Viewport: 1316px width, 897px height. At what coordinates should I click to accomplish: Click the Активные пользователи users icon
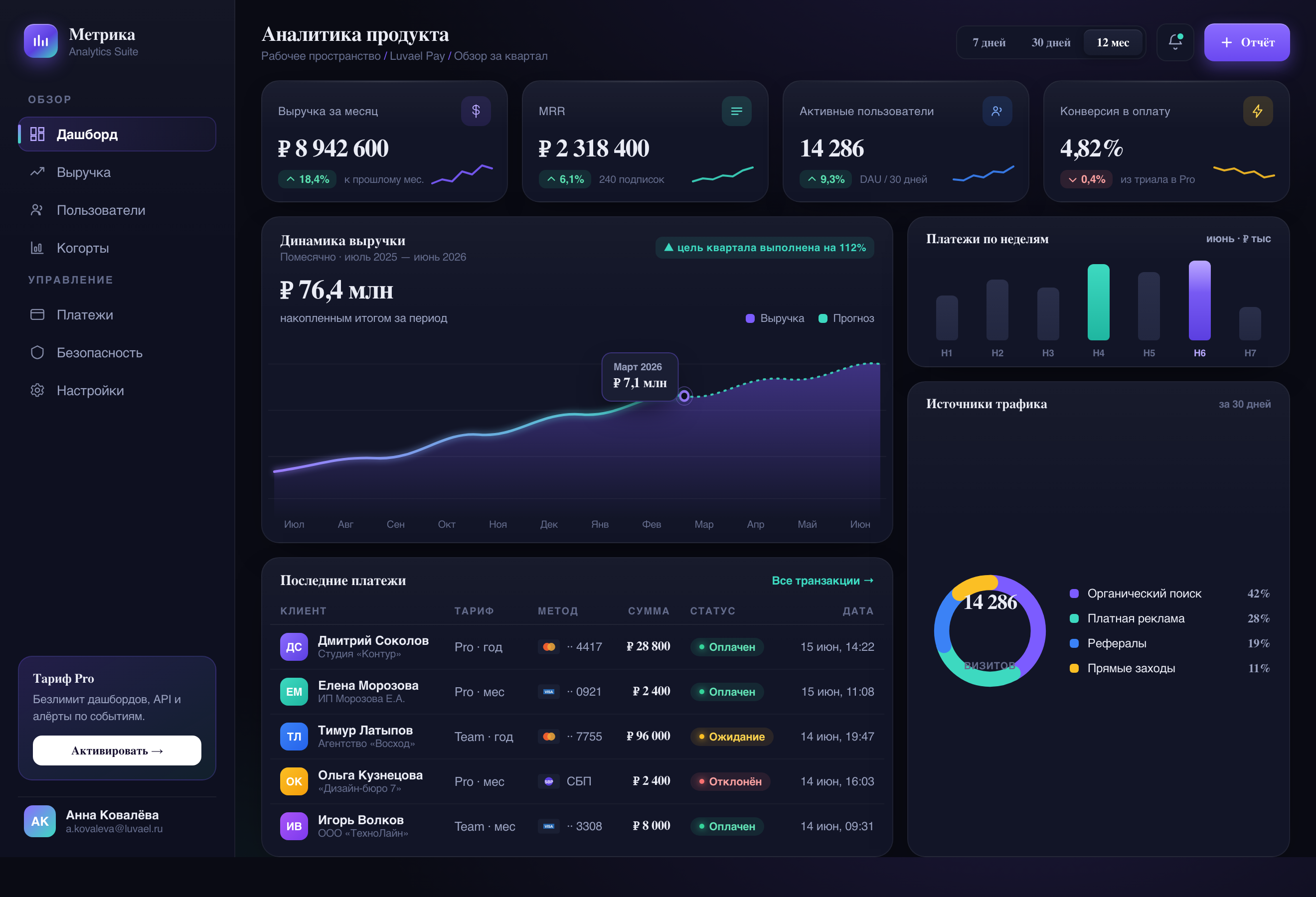[x=996, y=111]
